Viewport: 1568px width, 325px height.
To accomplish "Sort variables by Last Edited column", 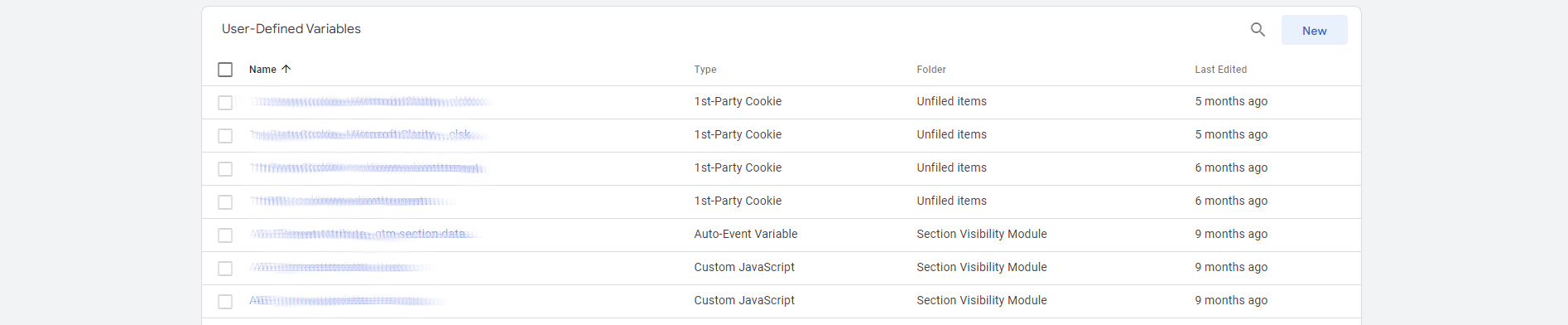I will [x=1220, y=70].
